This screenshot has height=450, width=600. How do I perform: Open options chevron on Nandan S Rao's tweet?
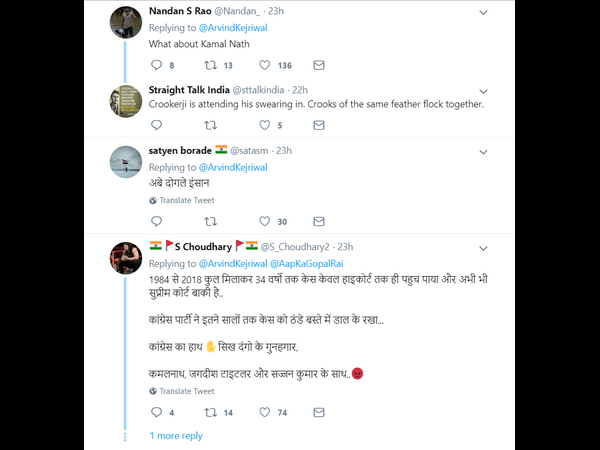(x=484, y=12)
